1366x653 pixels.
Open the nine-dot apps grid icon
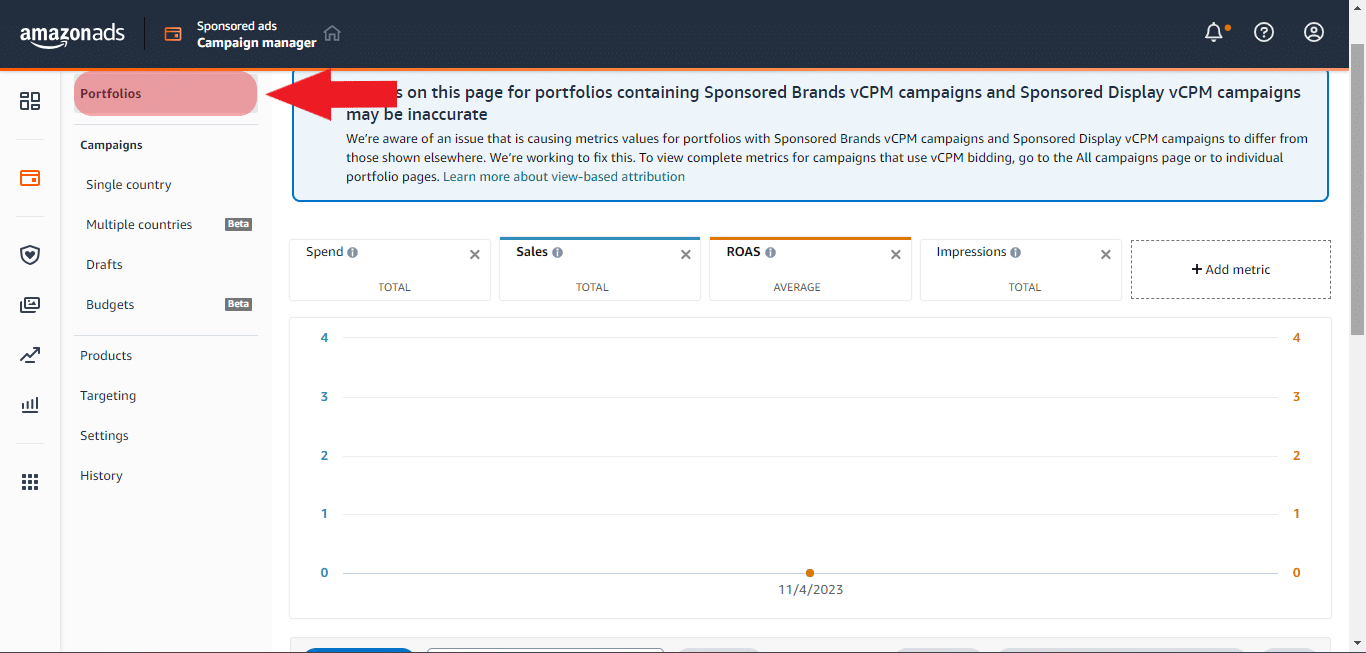click(30, 482)
